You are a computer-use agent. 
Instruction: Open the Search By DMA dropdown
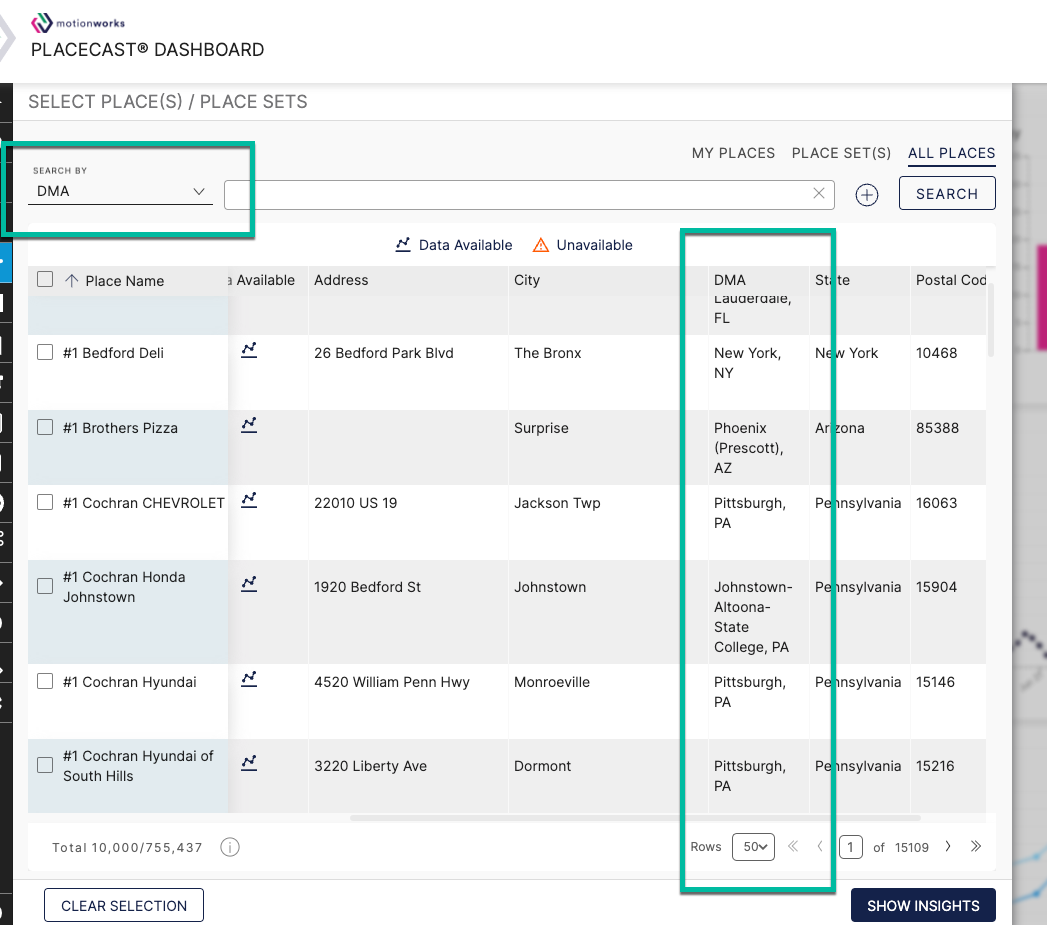(x=120, y=191)
